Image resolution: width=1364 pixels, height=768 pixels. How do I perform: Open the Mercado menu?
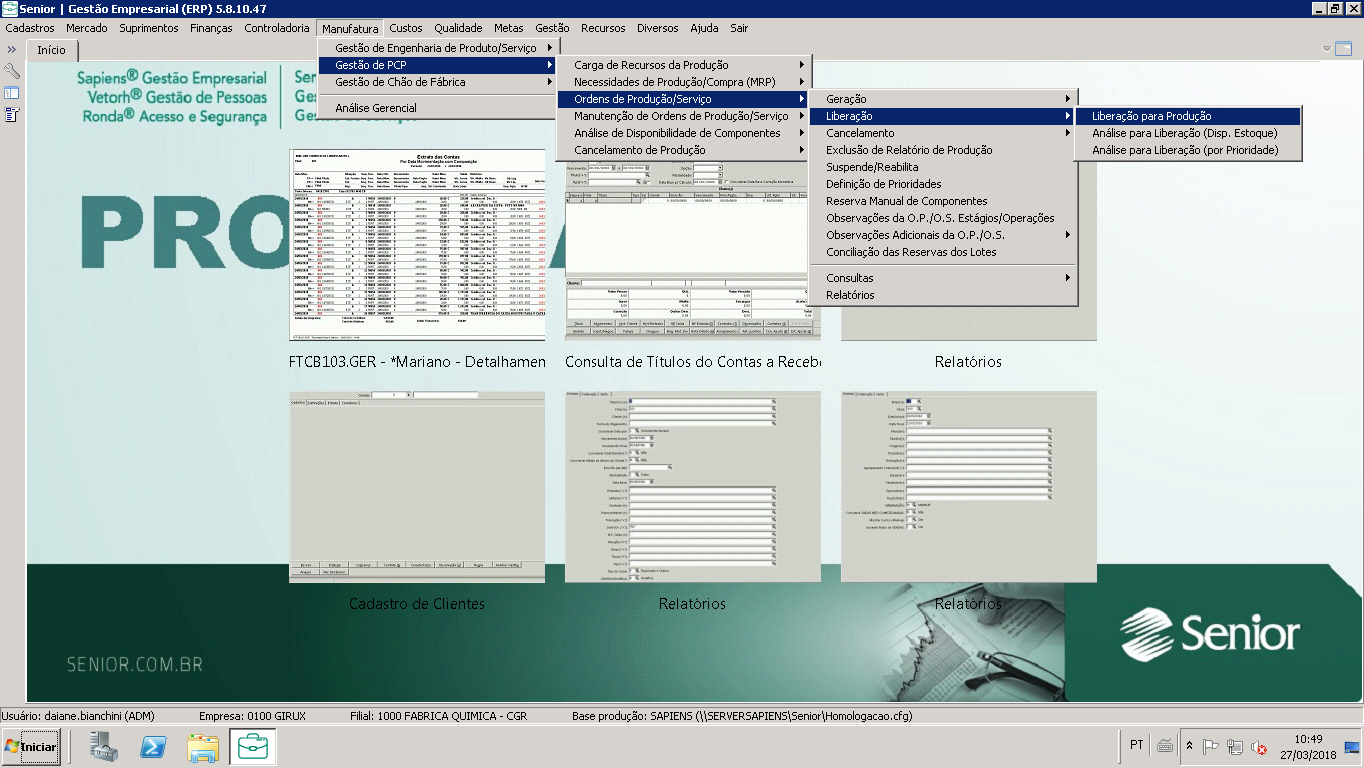(87, 28)
